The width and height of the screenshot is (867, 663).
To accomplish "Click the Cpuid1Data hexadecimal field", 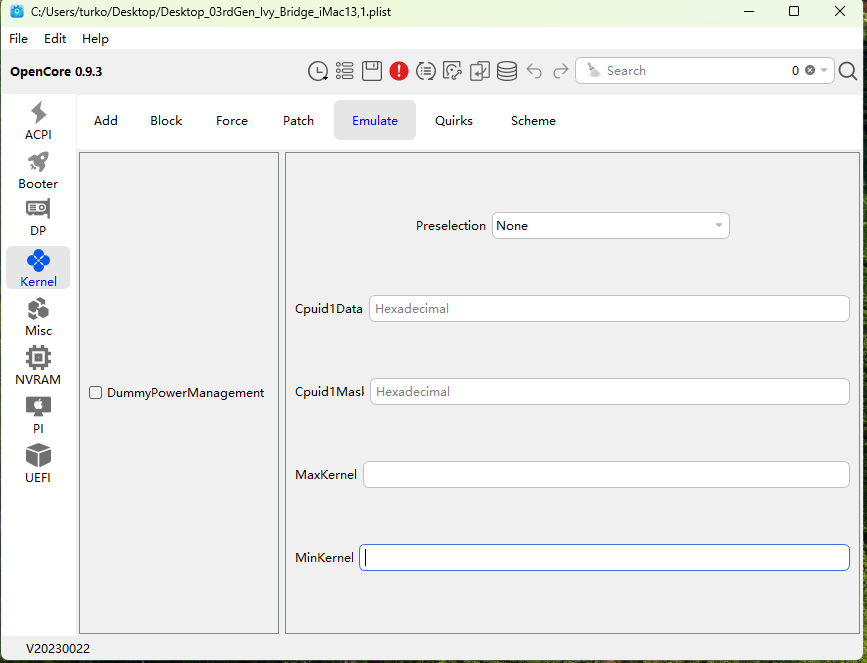I will tap(608, 309).
